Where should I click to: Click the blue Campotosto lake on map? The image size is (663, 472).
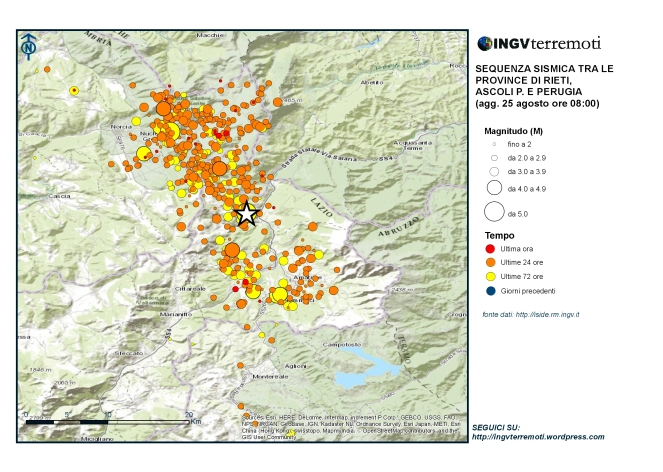362,368
